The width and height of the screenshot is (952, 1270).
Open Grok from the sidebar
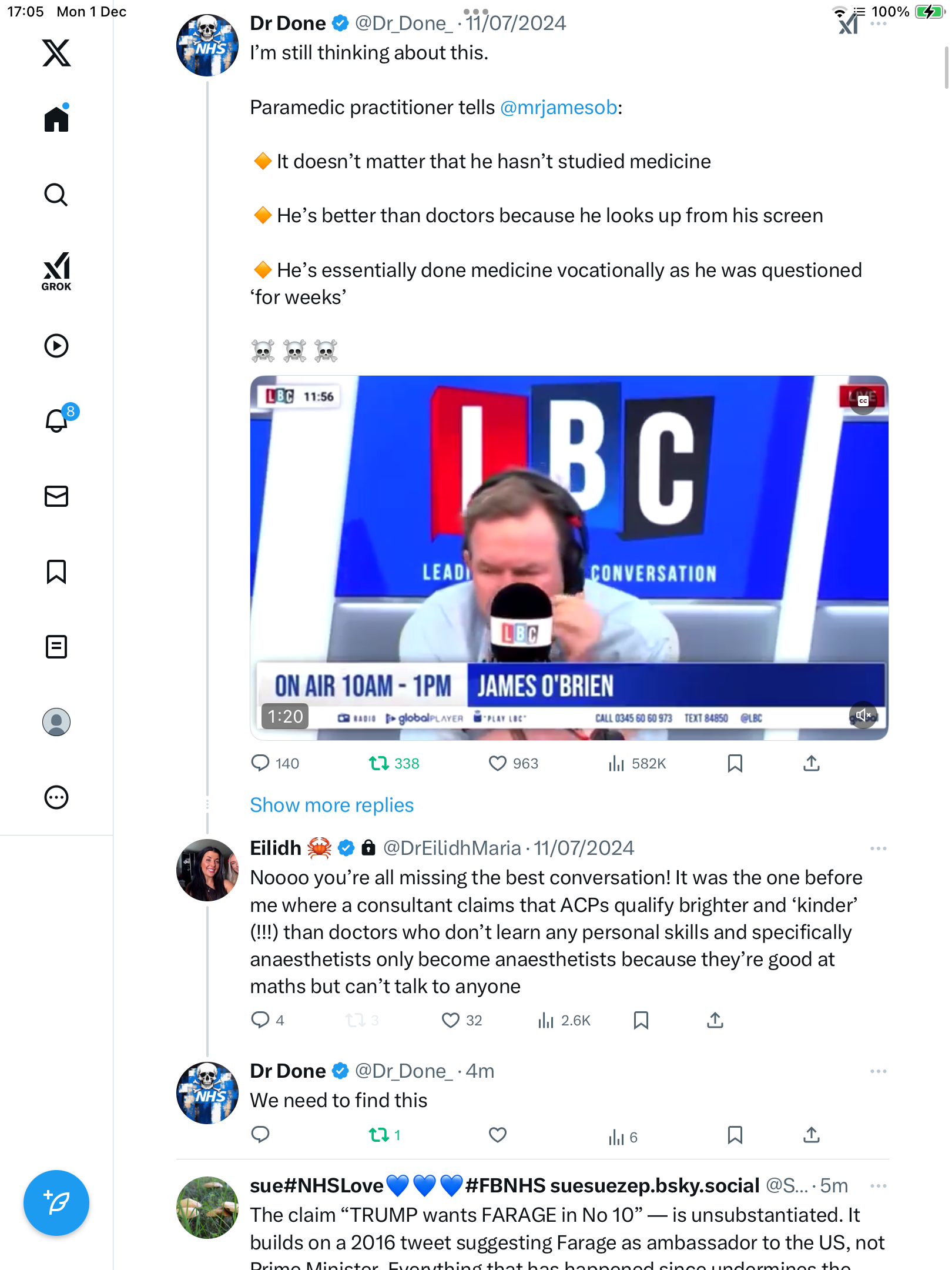point(56,272)
